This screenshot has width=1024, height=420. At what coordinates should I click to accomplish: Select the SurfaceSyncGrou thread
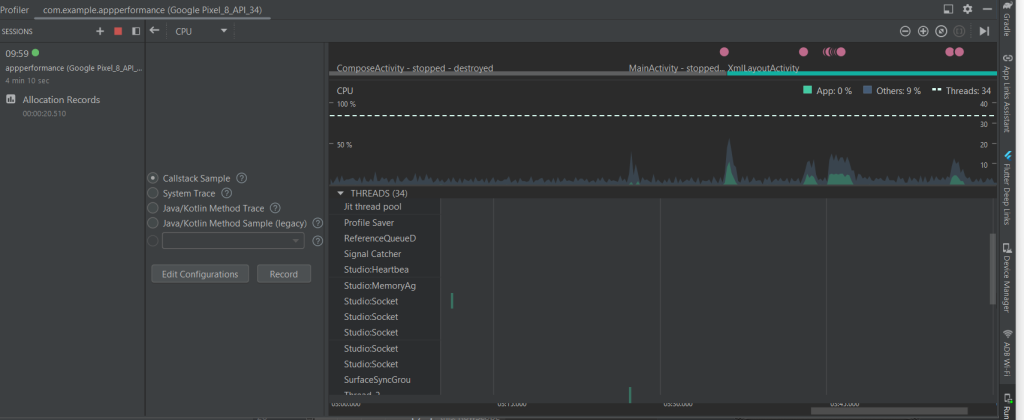point(377,380)
